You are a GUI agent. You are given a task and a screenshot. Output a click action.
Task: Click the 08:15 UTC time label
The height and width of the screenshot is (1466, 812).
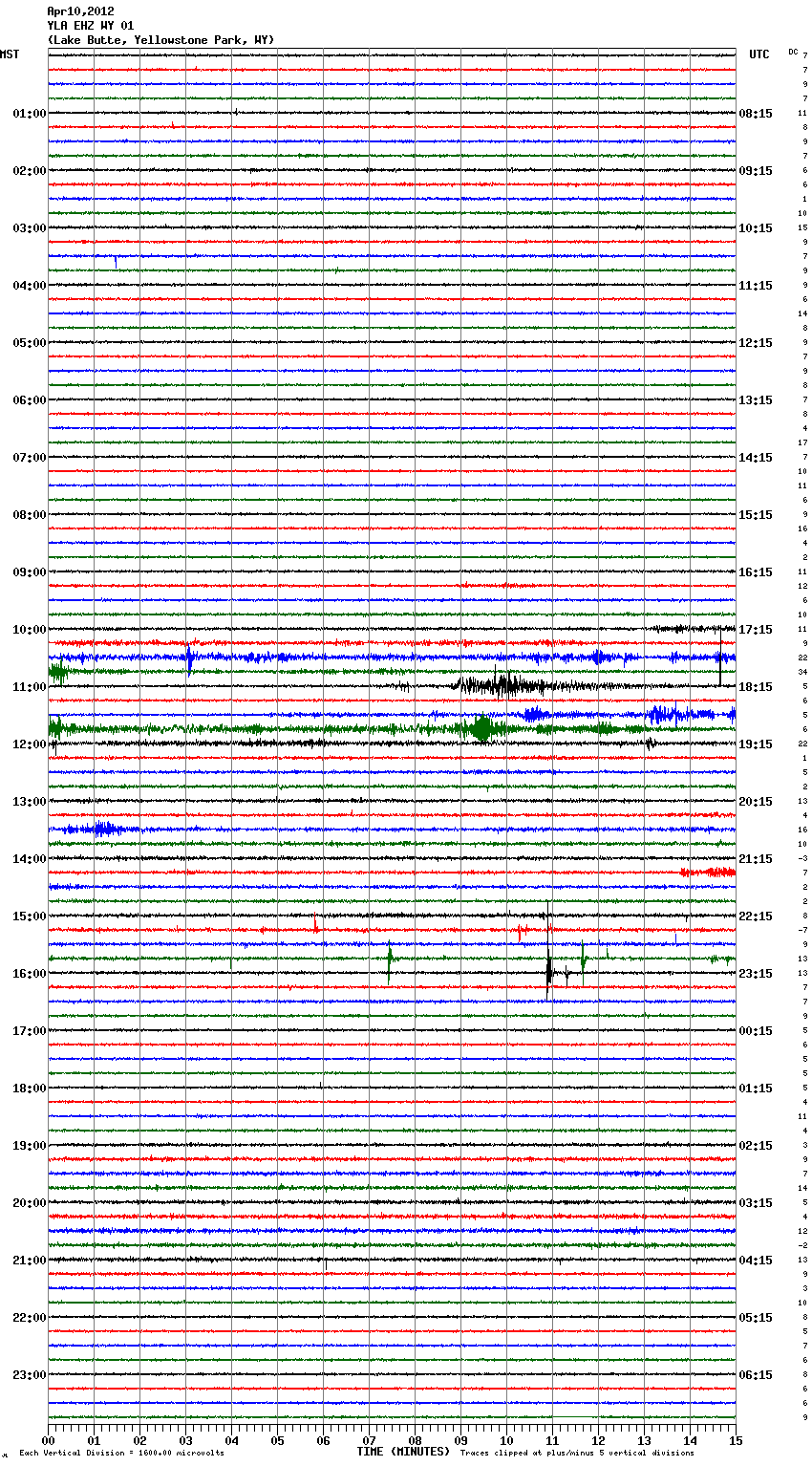(756, 114)
